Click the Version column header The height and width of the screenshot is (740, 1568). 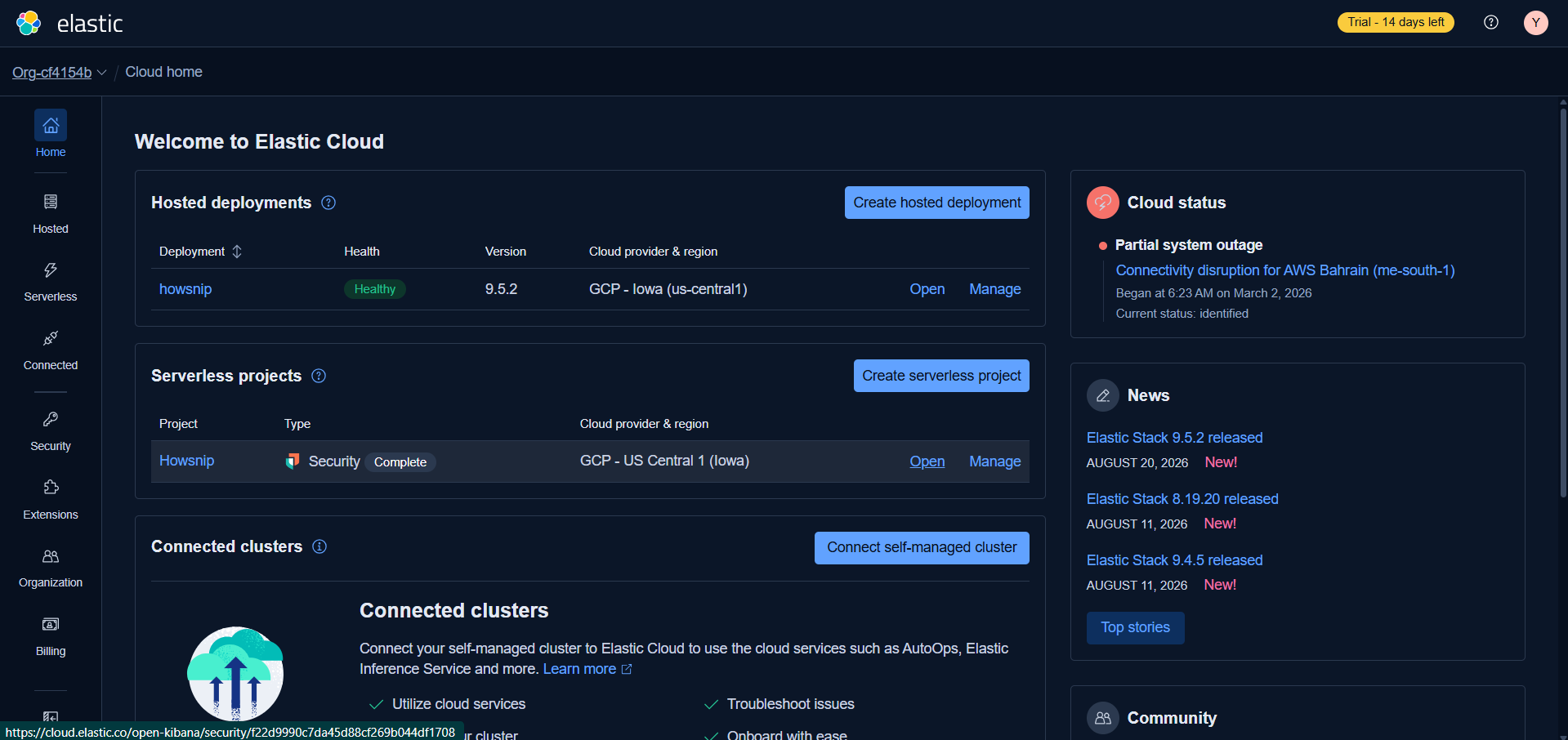click(x=506, y=252)
